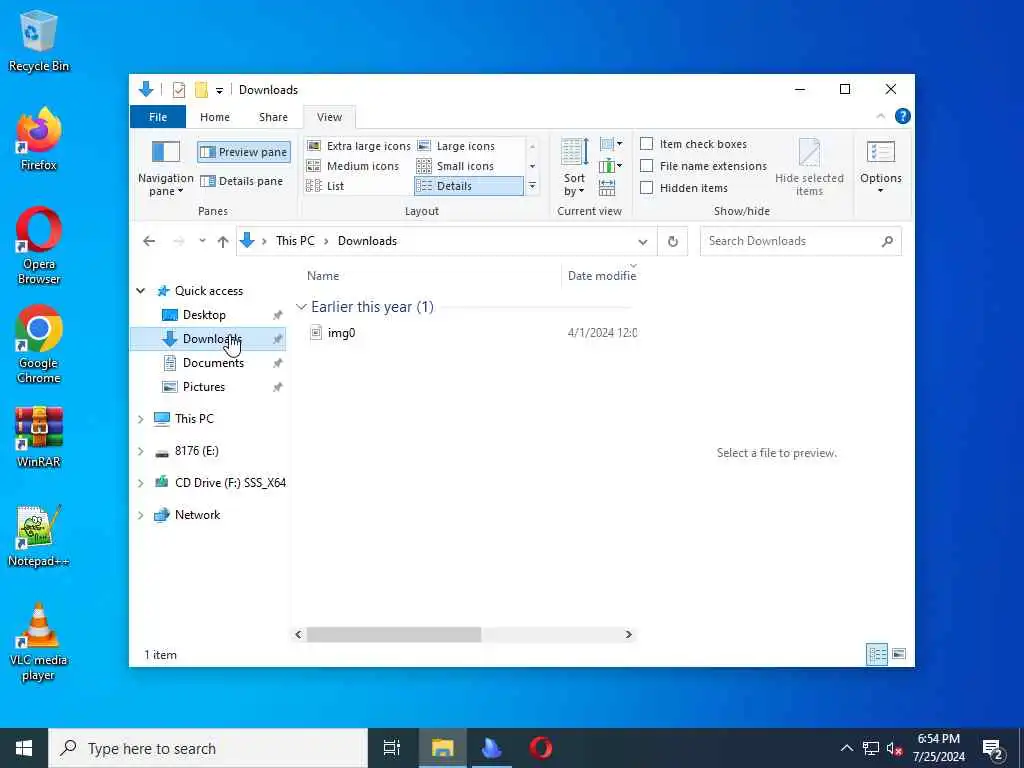This screenshot has width=1024, height=768.
Task: Sort by the Name column header
Action: click(x=431, y=276)
